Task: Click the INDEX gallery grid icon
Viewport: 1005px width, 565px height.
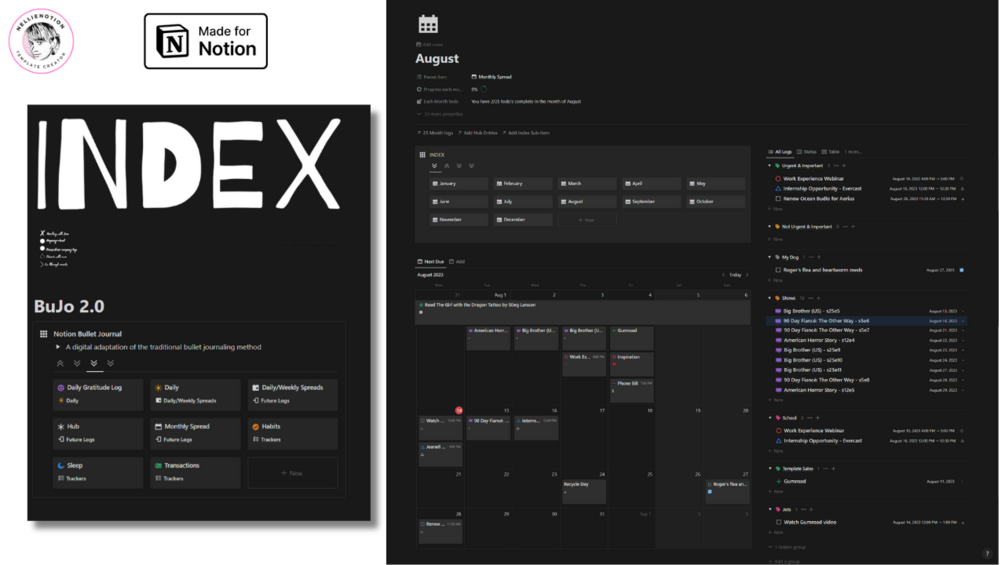Action: tap(422, 154)
